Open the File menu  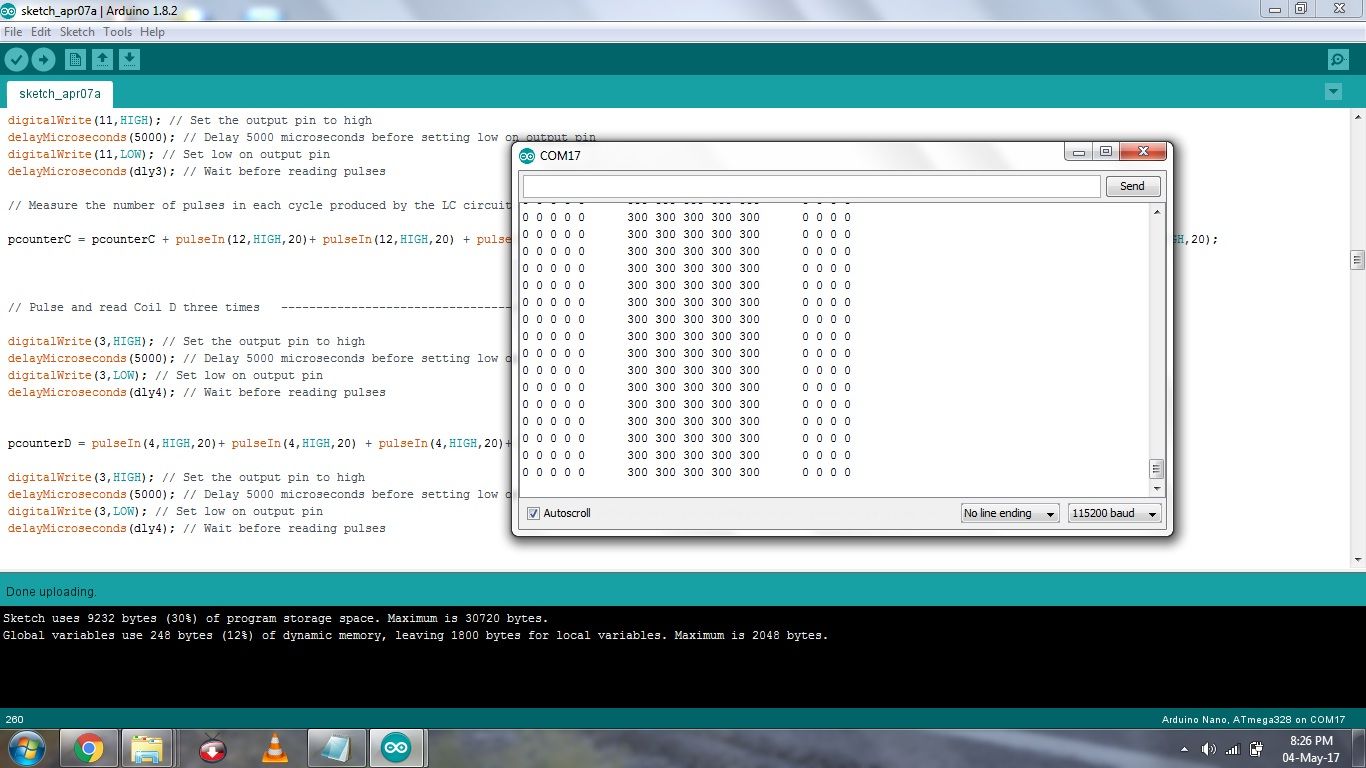click(x=13, y=32)
